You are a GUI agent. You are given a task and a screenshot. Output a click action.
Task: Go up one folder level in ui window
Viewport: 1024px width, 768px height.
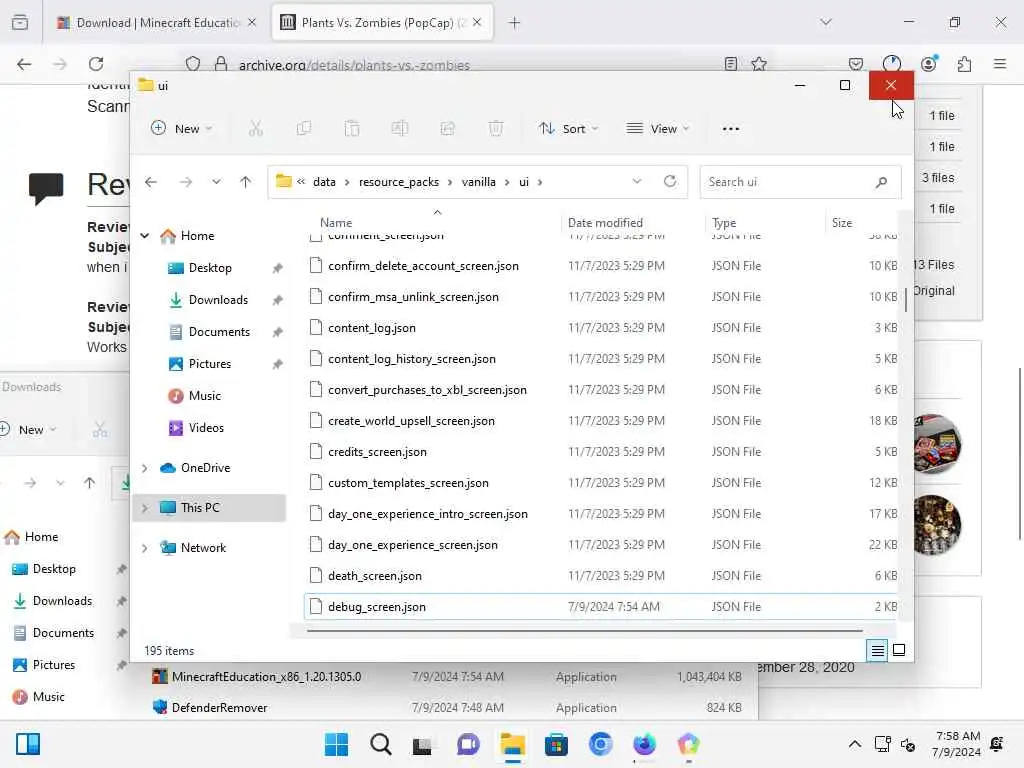[246, 182]
